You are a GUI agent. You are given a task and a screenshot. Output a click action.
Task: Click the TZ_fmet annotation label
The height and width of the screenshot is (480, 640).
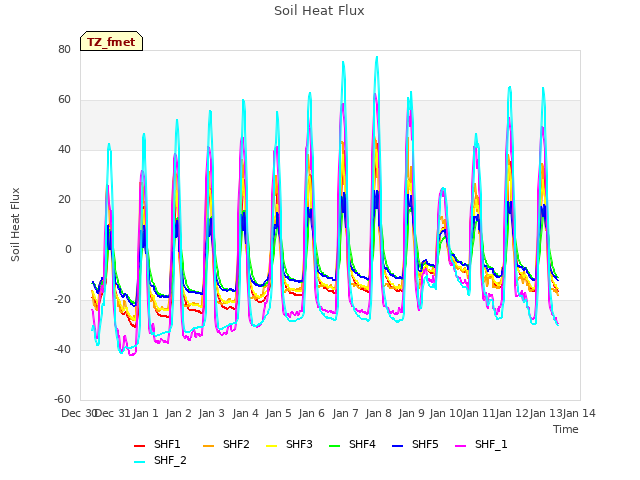[111, 42]
